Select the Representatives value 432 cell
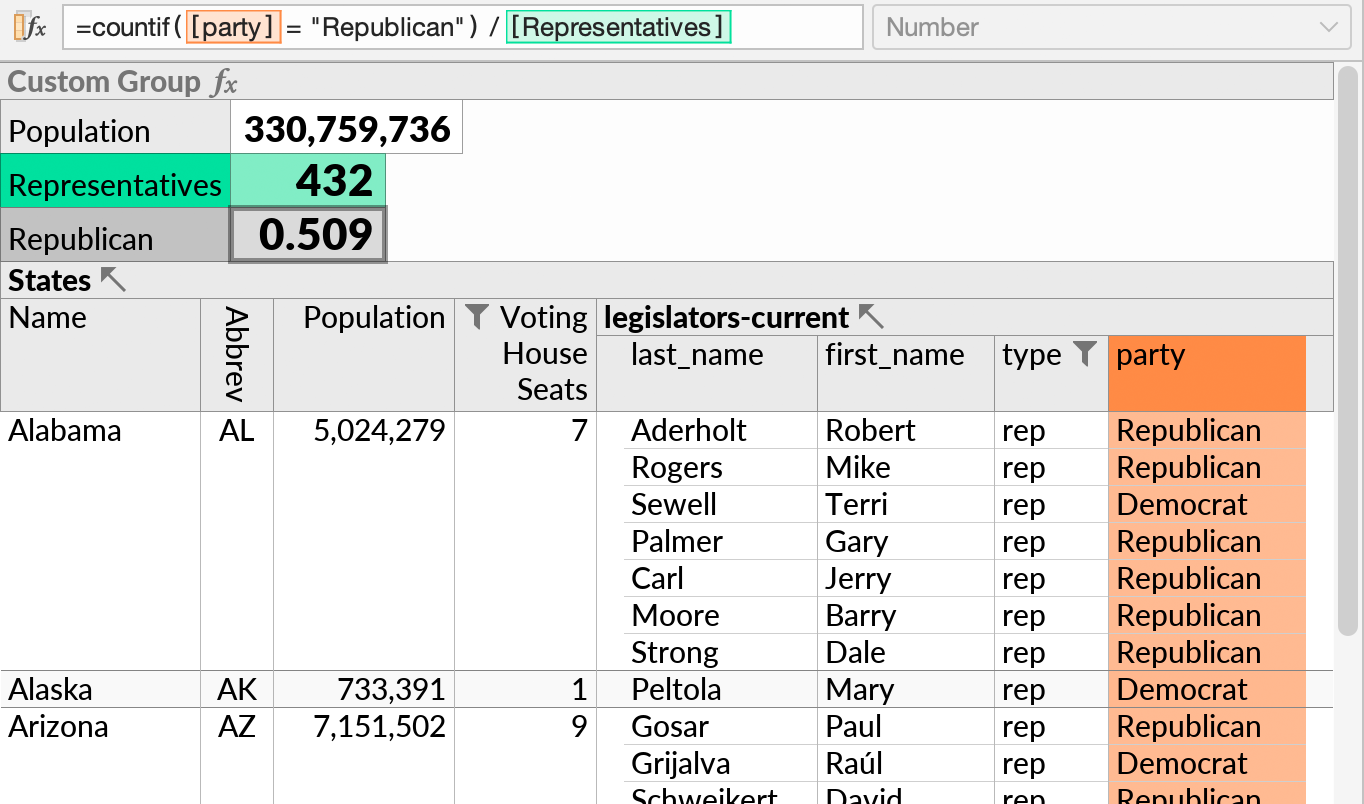The height and width of the screenshot is (804, 1364). [x=308, y=181]
